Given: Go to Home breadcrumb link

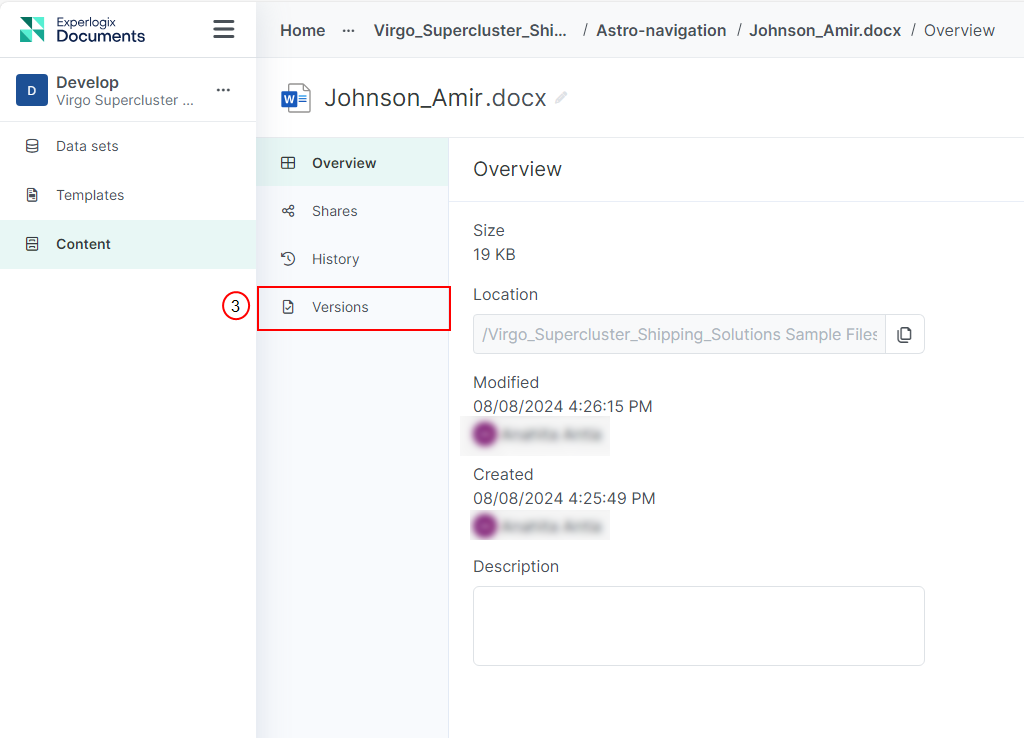Looking at the screenshot, I should 302,31.
